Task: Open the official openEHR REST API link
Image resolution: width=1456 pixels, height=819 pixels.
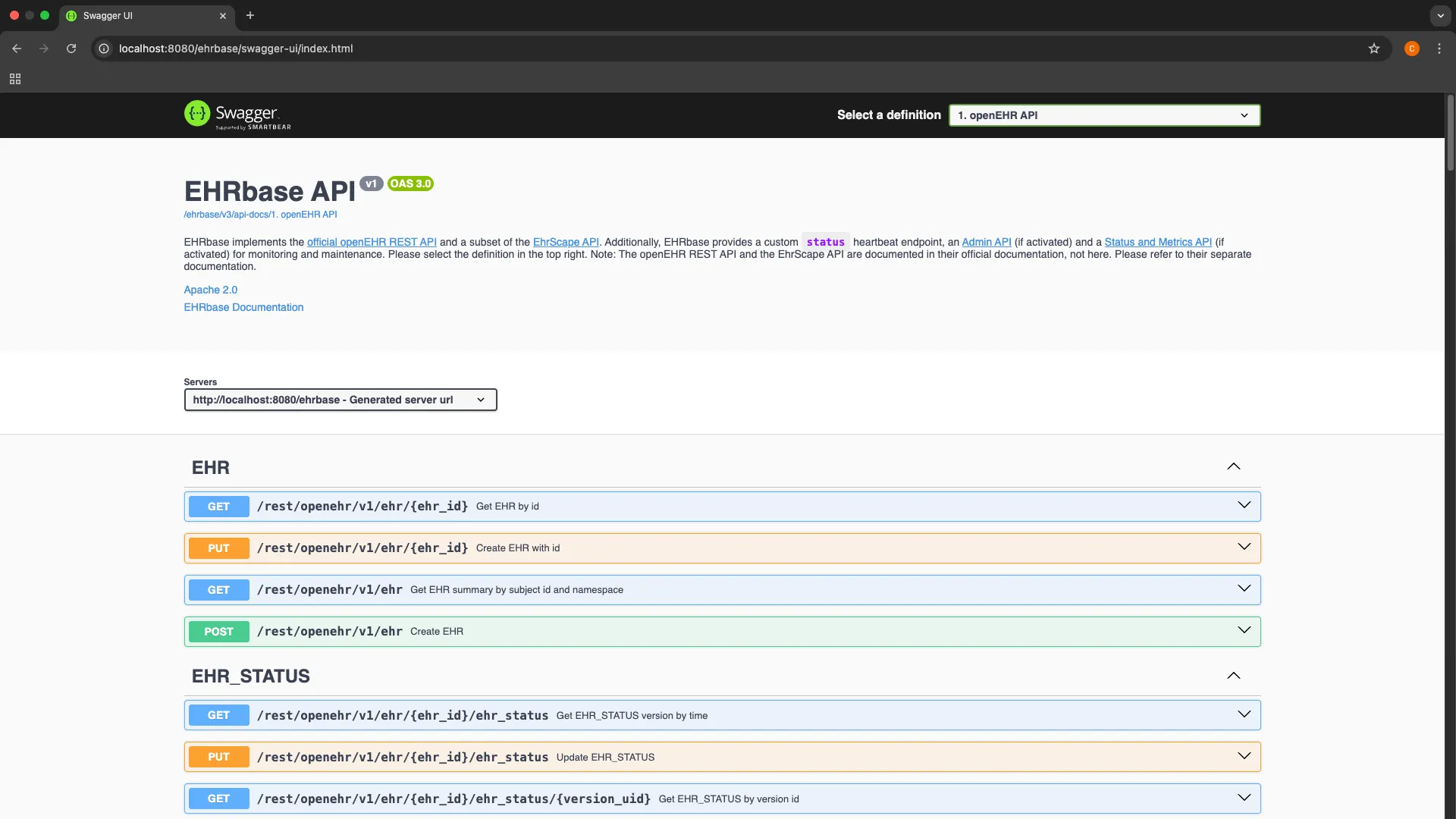Action: pyautogui.click(x=371, y=242)
